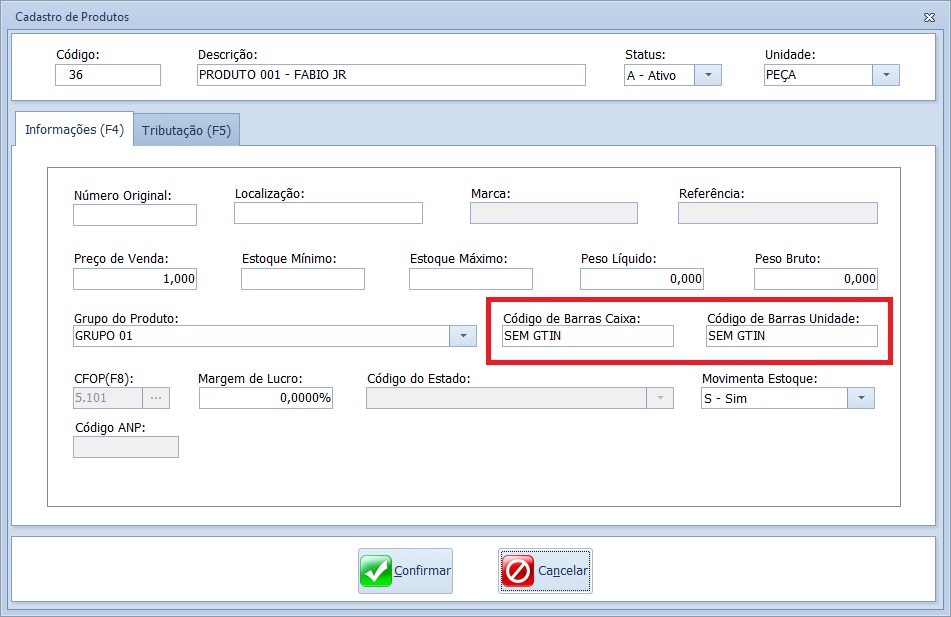Click the Código de Barras Unidade field
951x617 pixels.
coord(791,336)
